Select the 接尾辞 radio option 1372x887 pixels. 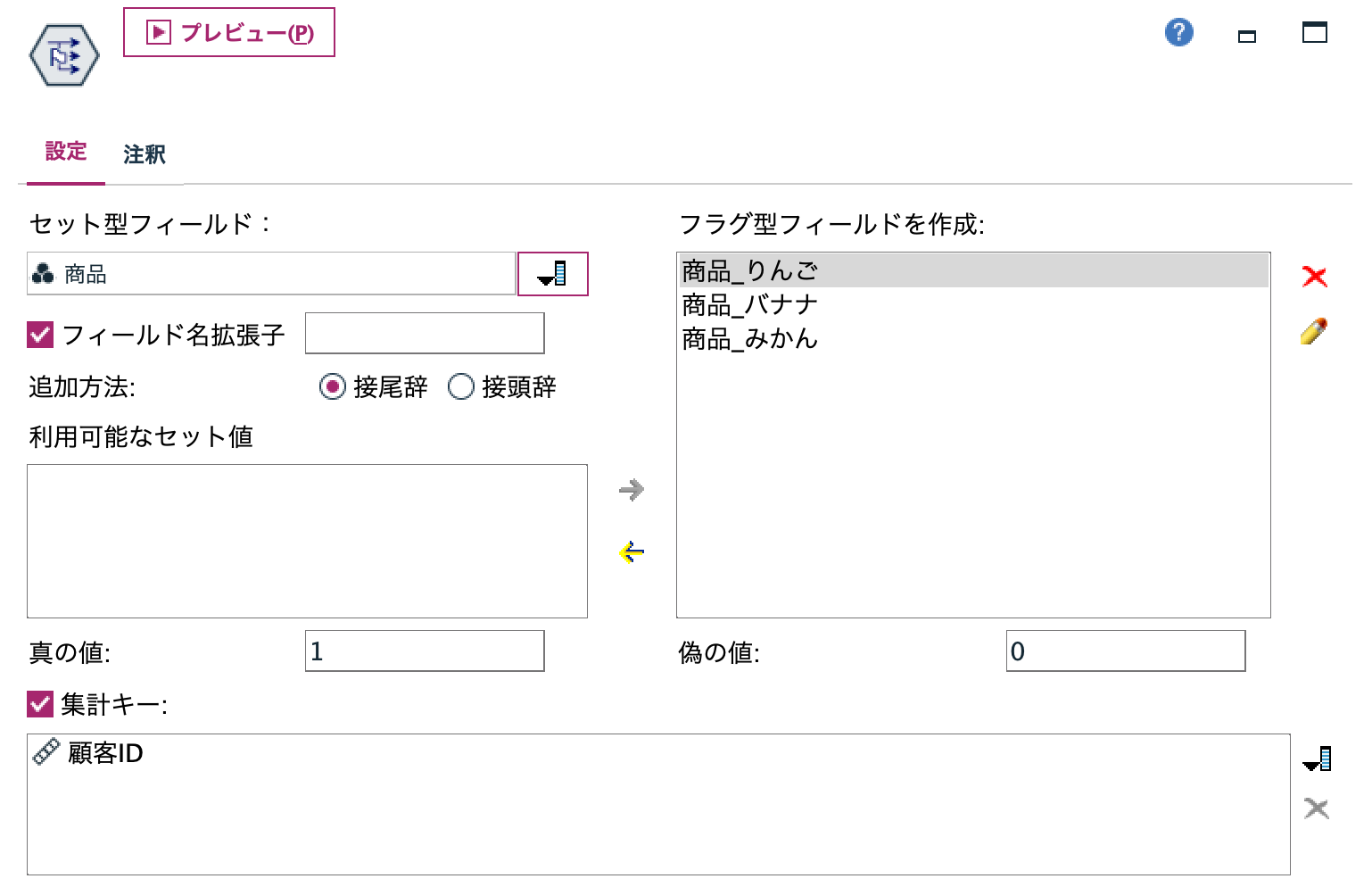coord(333,387)
